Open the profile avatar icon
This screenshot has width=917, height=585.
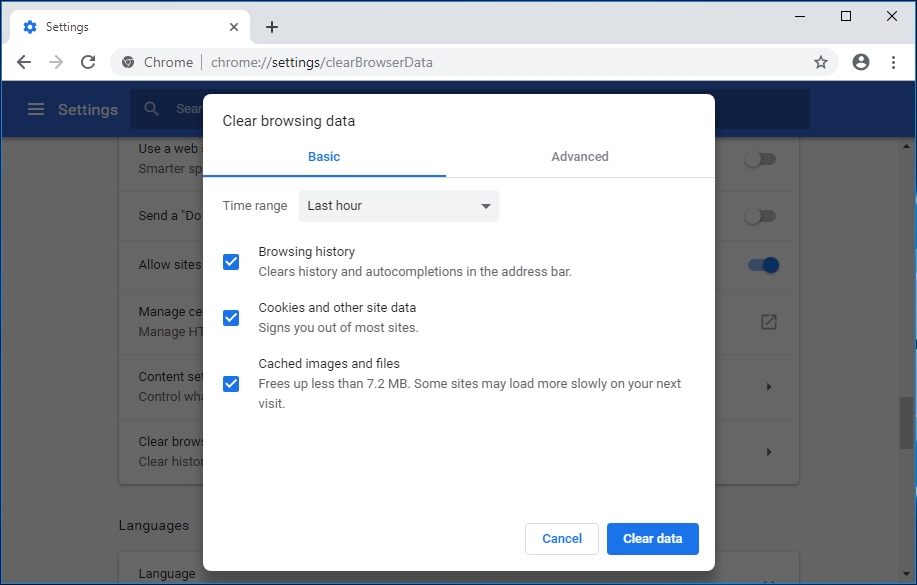860,61
